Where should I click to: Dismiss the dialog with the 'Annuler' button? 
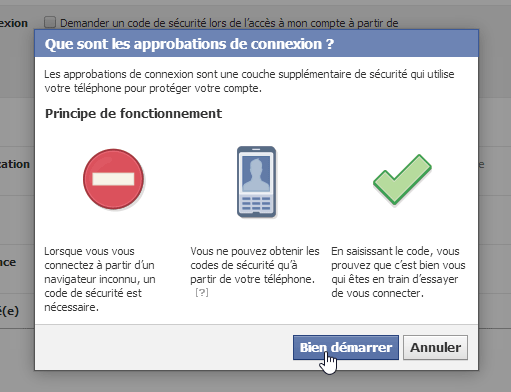[435, 347]
